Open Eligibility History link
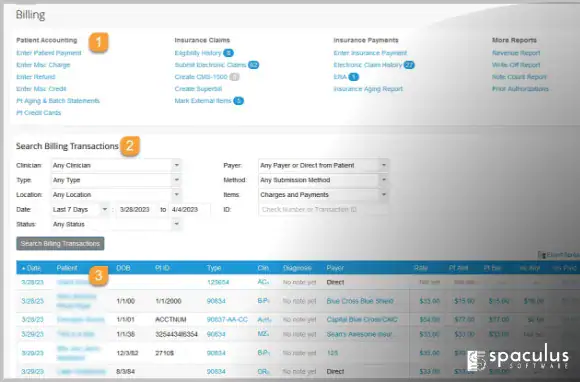 click(198, 53)
